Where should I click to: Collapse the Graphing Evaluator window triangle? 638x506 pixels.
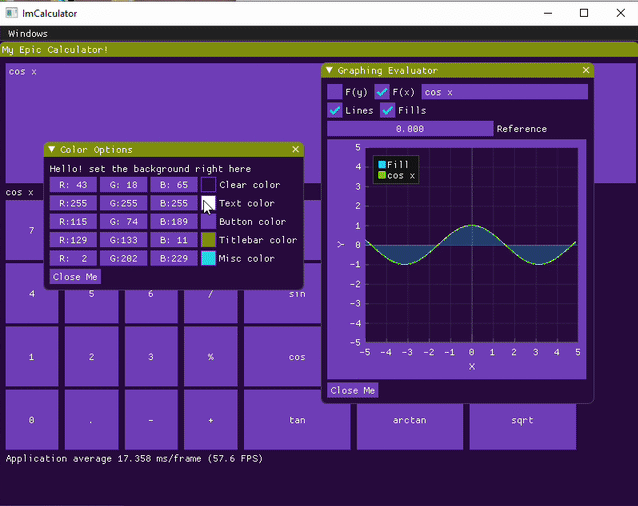point(330,70)
